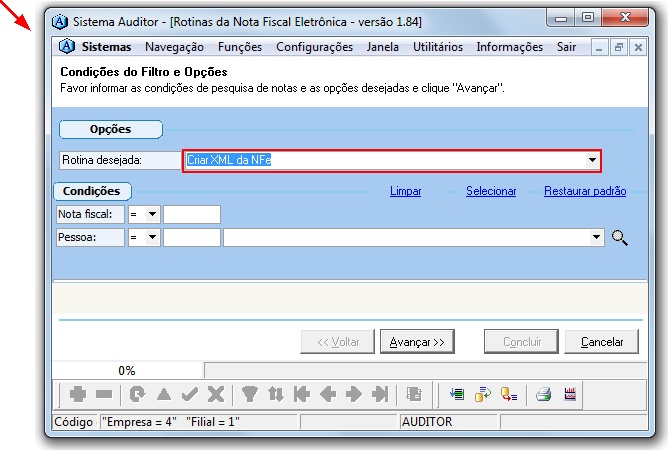
Task: Click the Limpar link
Action: point(405,191)
